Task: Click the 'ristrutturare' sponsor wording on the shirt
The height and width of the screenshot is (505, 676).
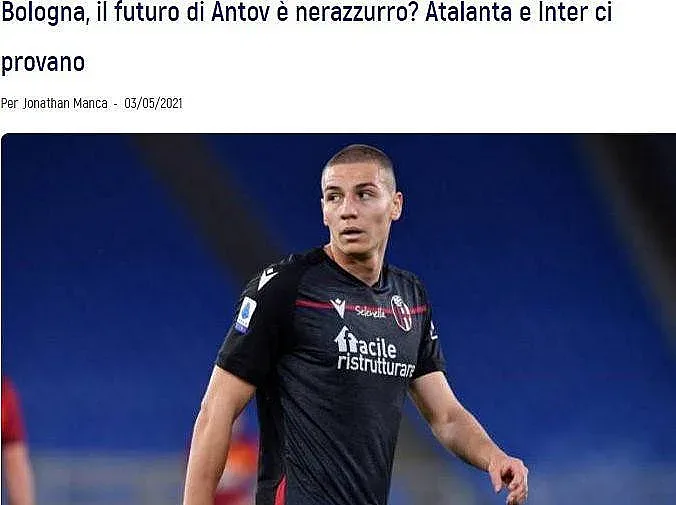Action: click(x=376, y=367)
